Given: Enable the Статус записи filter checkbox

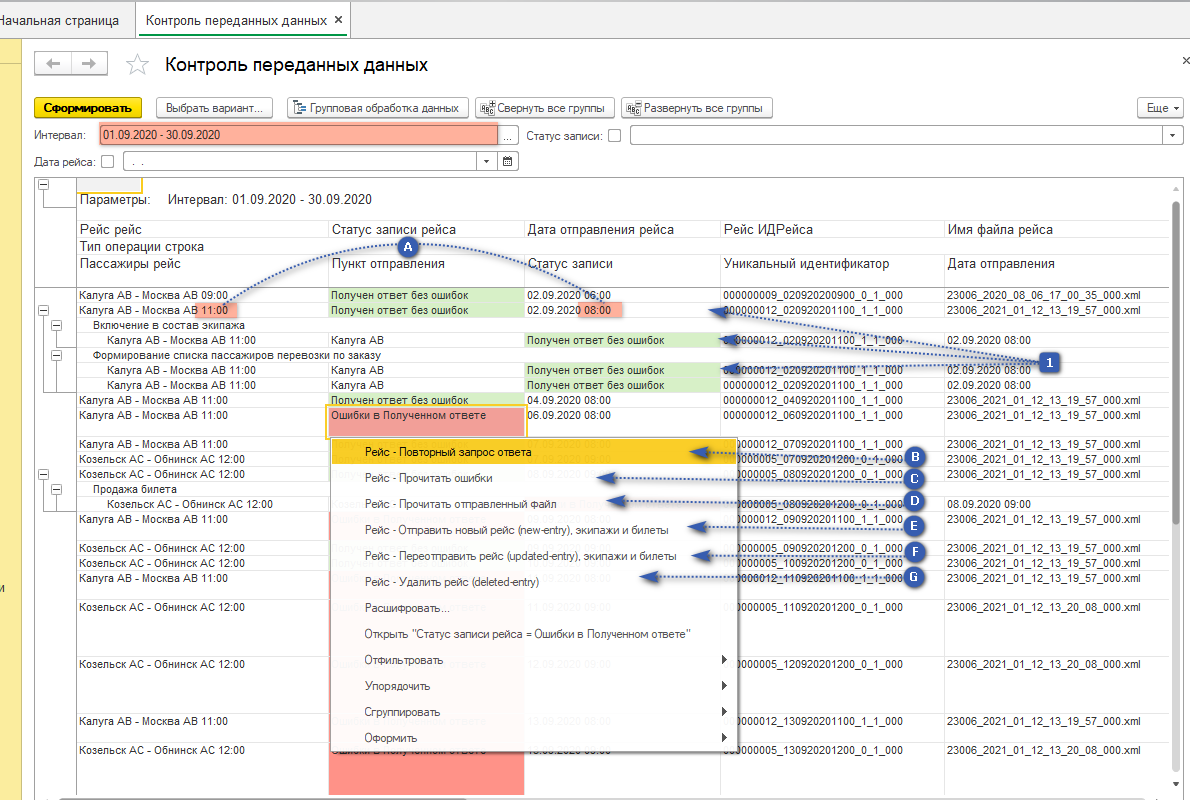Looking at the screenshot, I should [615, 135].
